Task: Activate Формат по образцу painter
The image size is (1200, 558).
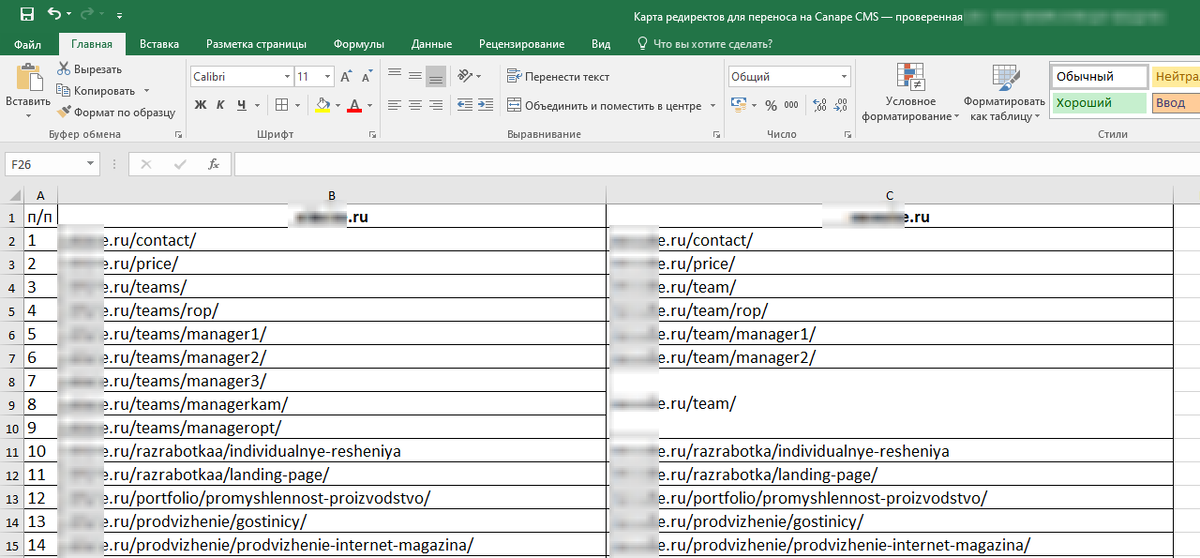Action: pyautogui.click(x=116, y=113)
